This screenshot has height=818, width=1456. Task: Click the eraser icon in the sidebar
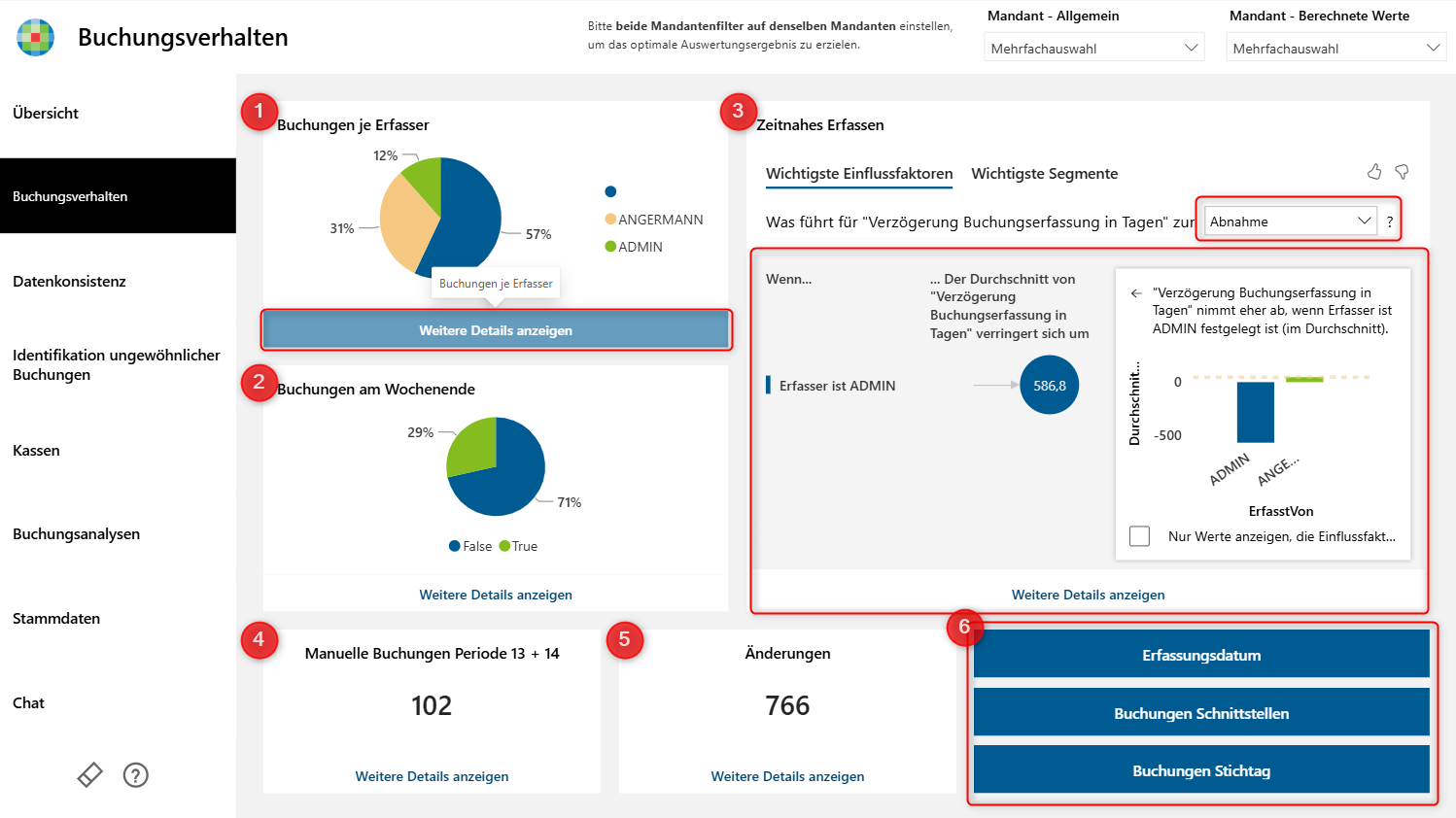pyautogui.click(x=89, y=774)
